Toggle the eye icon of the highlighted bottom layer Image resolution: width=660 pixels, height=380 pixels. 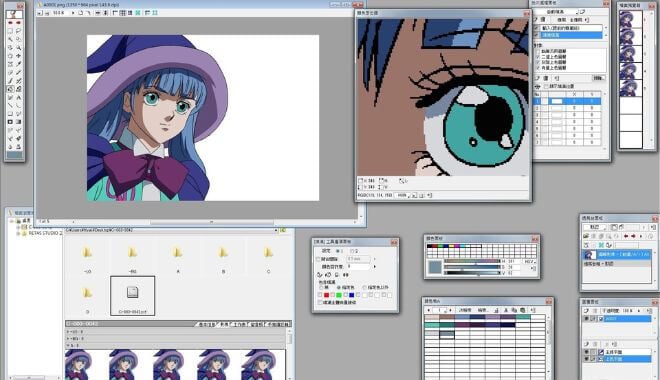586,359
